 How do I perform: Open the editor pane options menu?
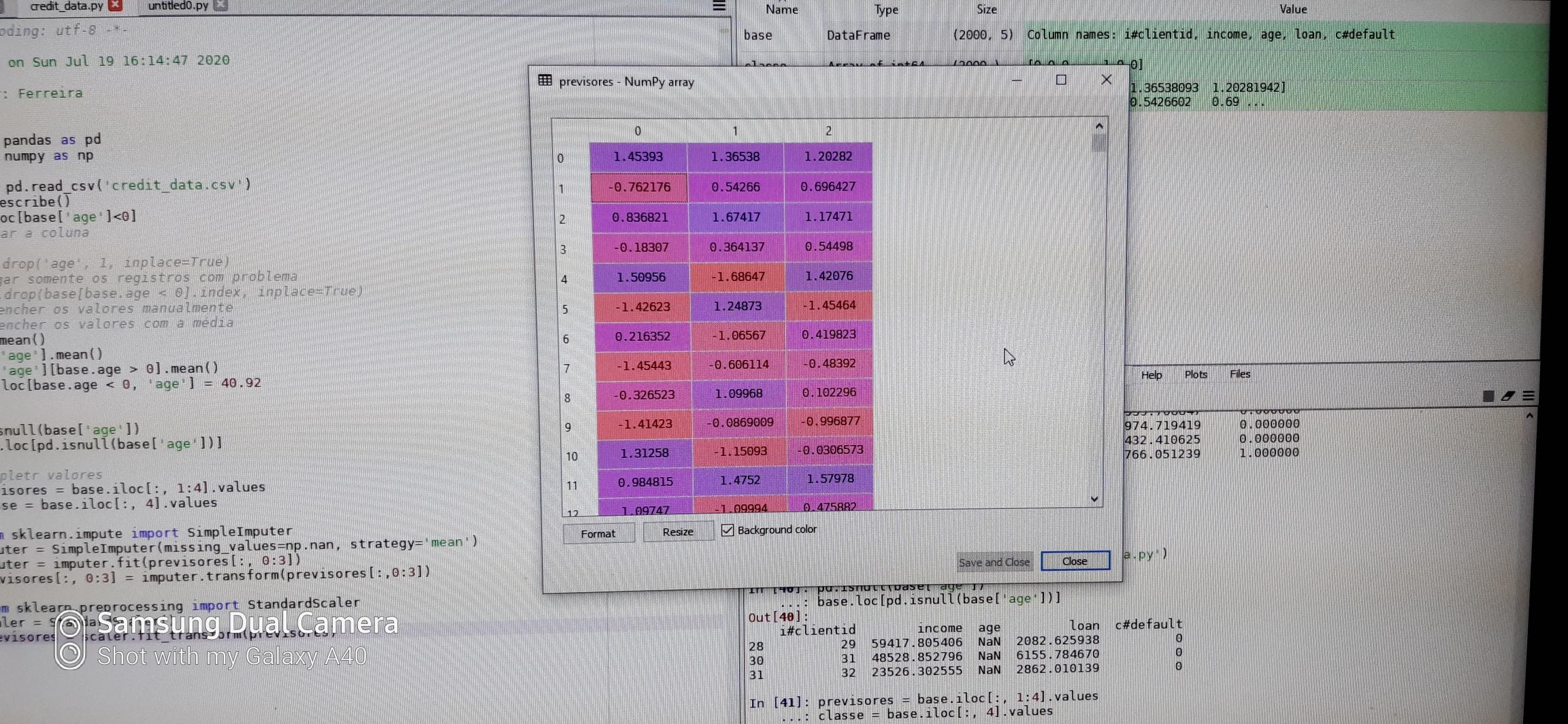tap(719, 6)
